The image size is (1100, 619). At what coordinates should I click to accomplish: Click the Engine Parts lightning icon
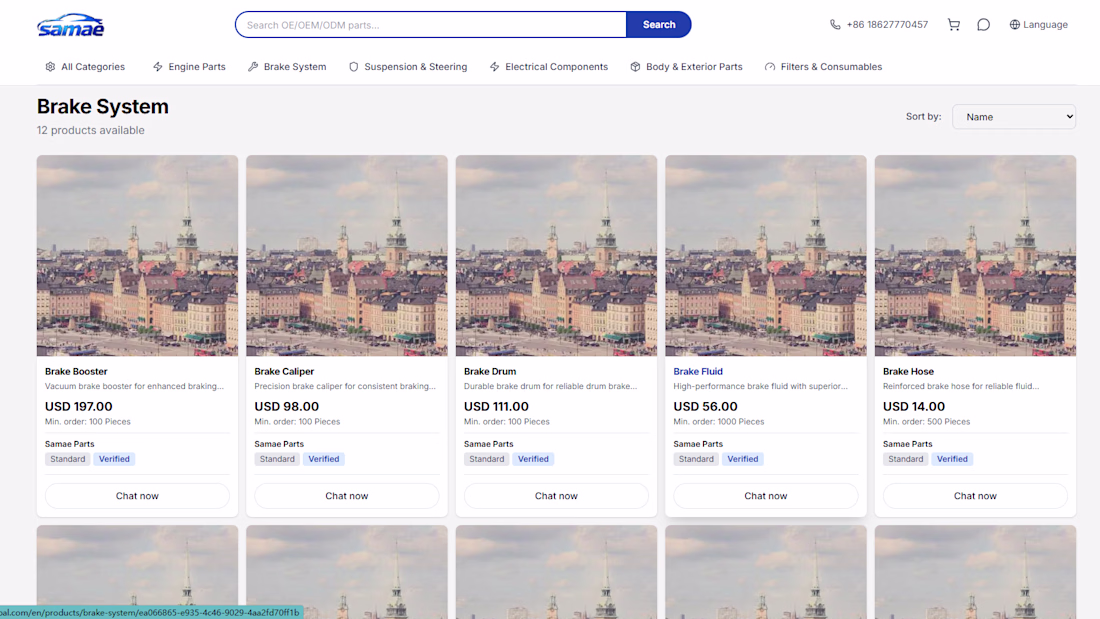(158, 67)
